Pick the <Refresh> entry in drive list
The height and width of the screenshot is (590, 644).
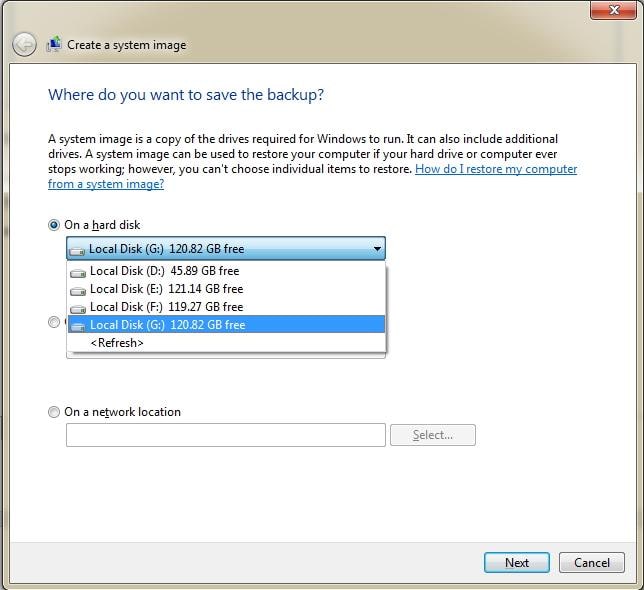coord(226,342)
